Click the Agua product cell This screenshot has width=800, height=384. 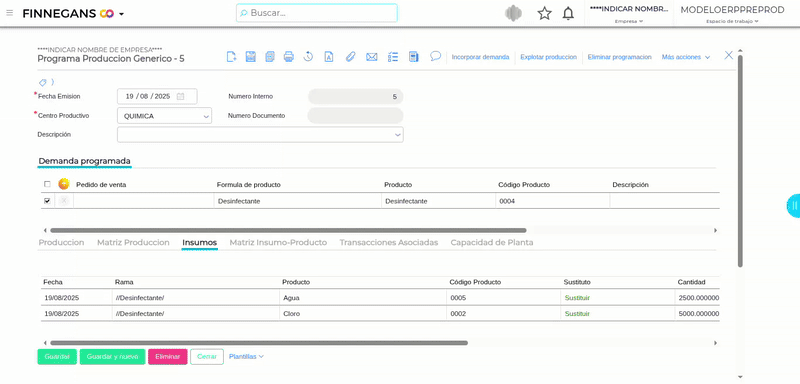click(x=363, y=298)
